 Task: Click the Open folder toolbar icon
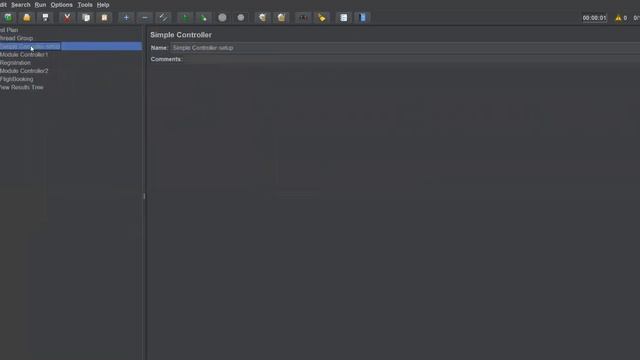point(27,18)
